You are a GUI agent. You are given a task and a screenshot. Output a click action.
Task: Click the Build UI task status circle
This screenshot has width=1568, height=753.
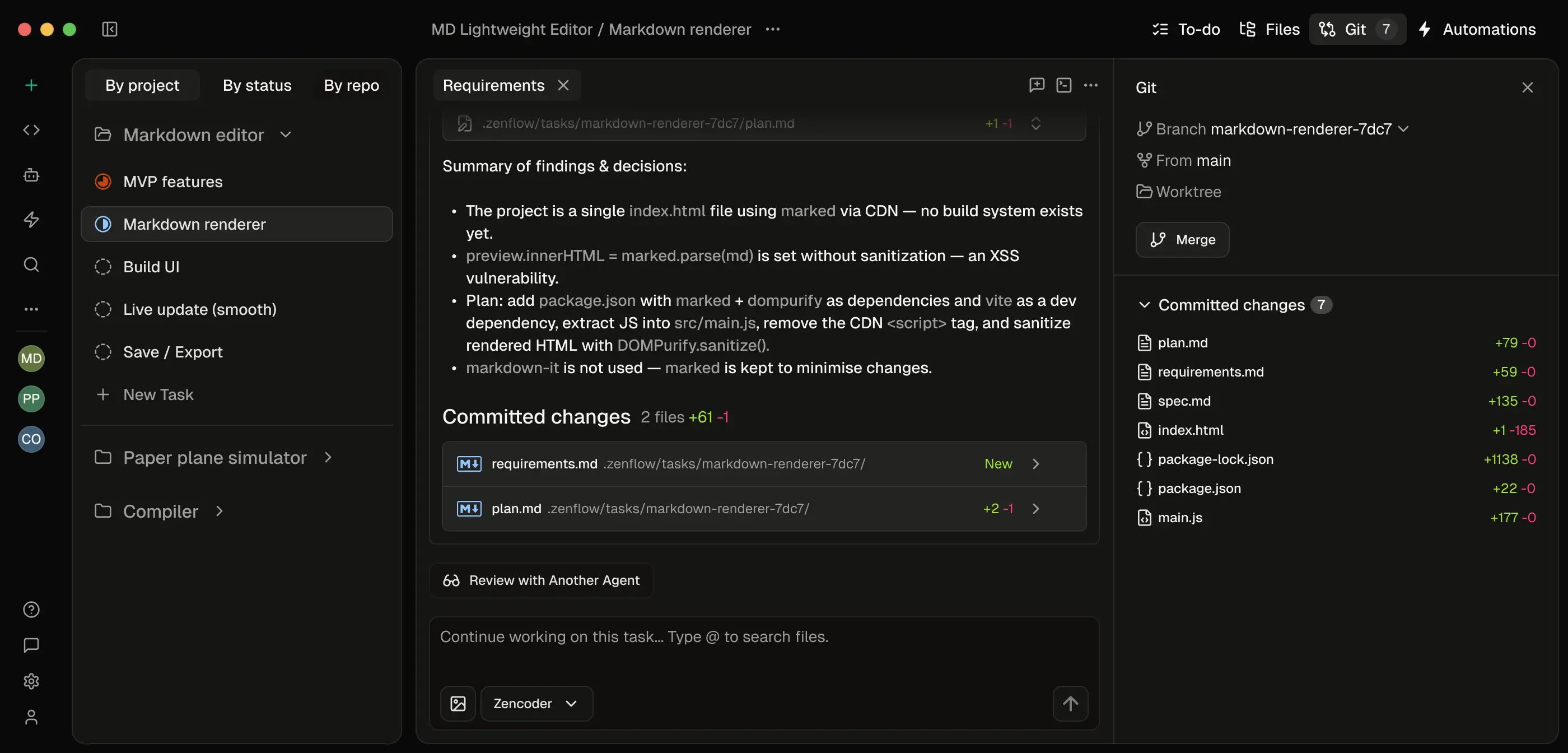[103, 267]
